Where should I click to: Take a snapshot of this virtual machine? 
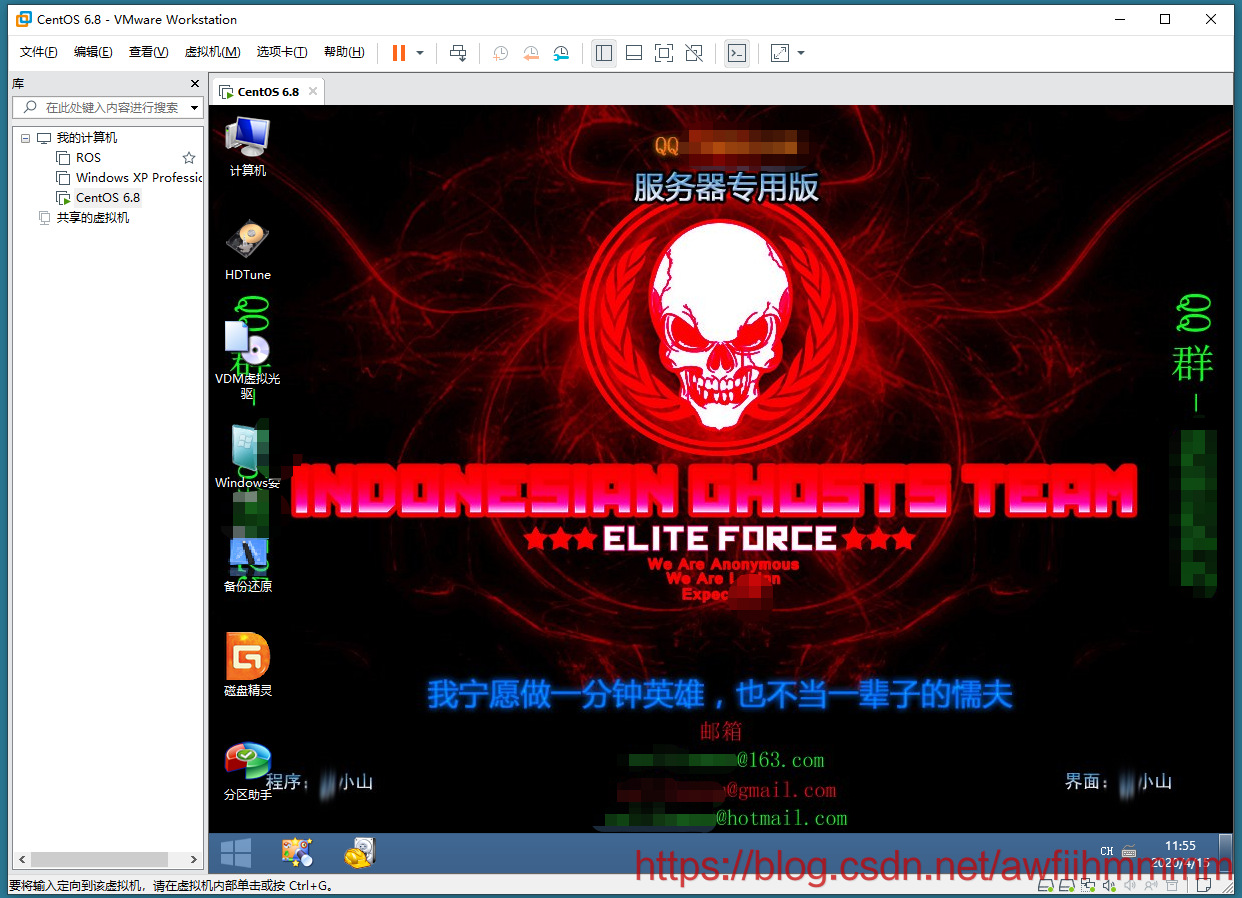tap(500, 53)
